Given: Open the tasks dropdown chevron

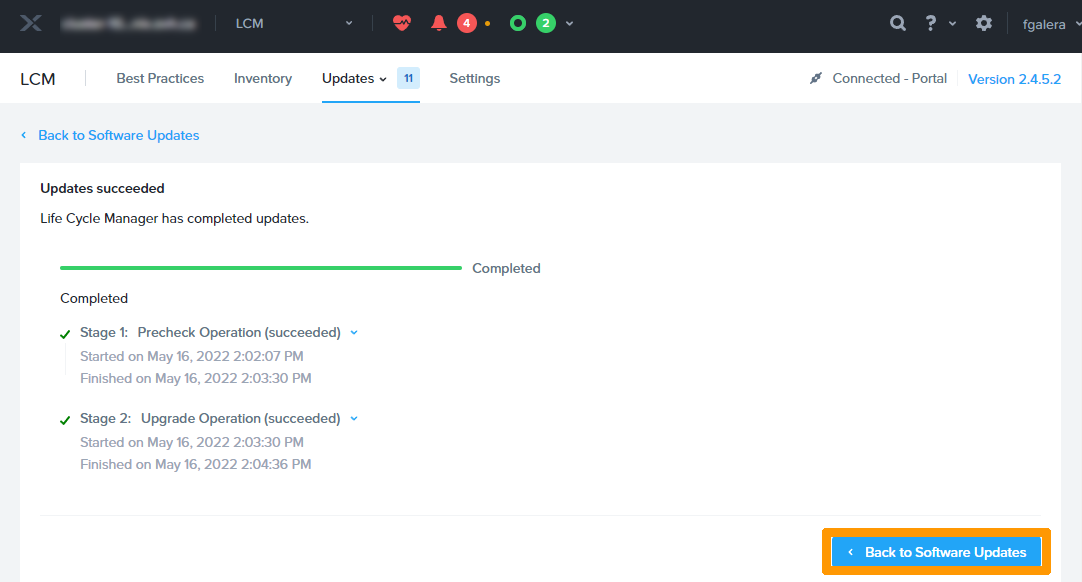Looking at the screenshot, I should click(570, 23).
